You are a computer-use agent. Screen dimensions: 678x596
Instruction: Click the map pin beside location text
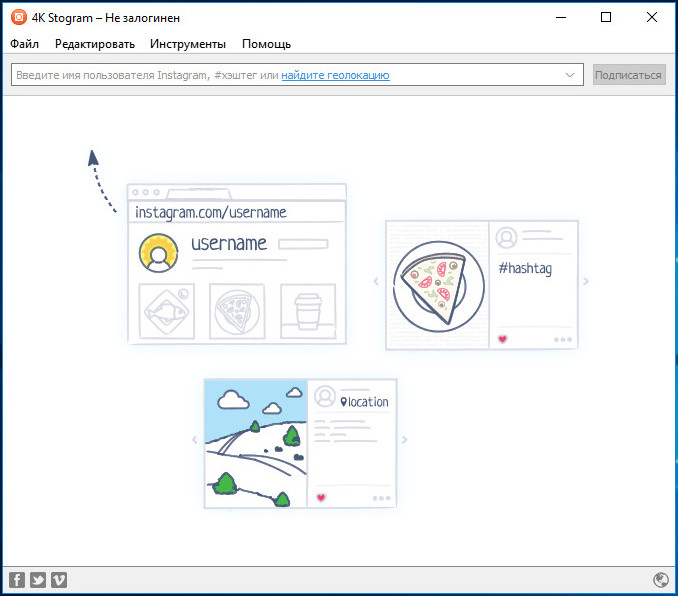tap(344, 402)
